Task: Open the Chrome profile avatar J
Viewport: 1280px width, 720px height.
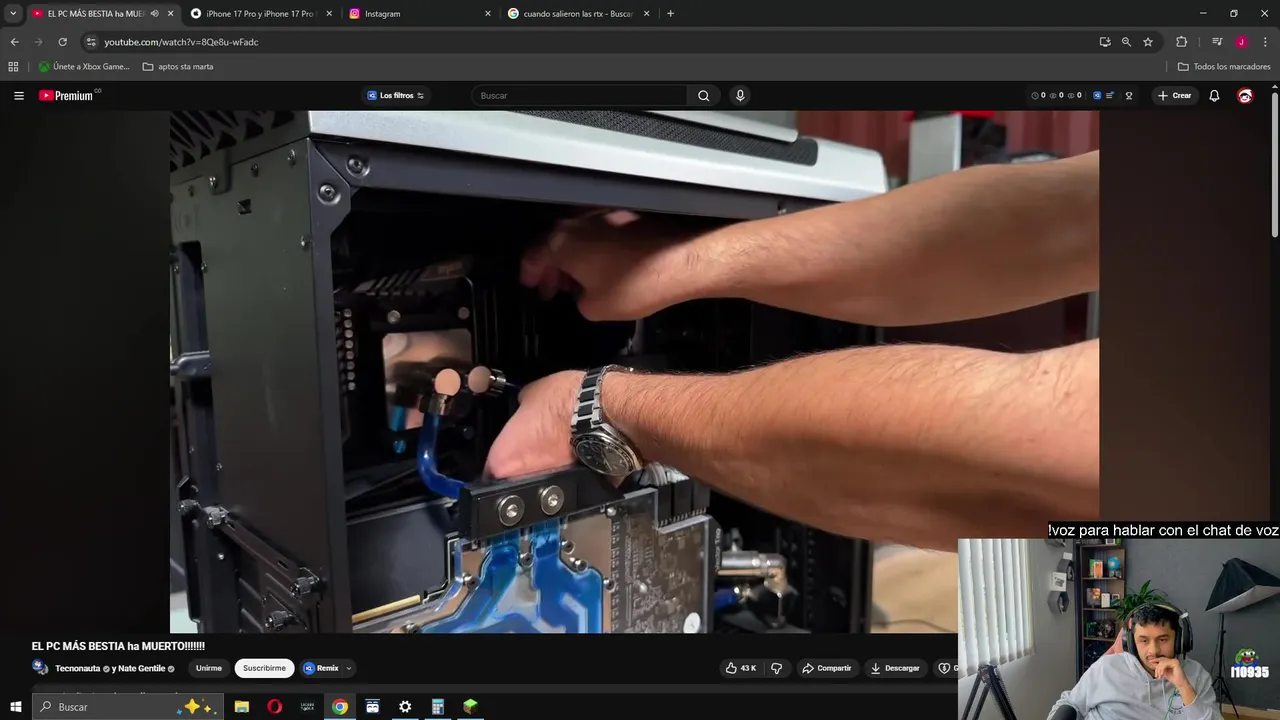Action: point(1241,42)
